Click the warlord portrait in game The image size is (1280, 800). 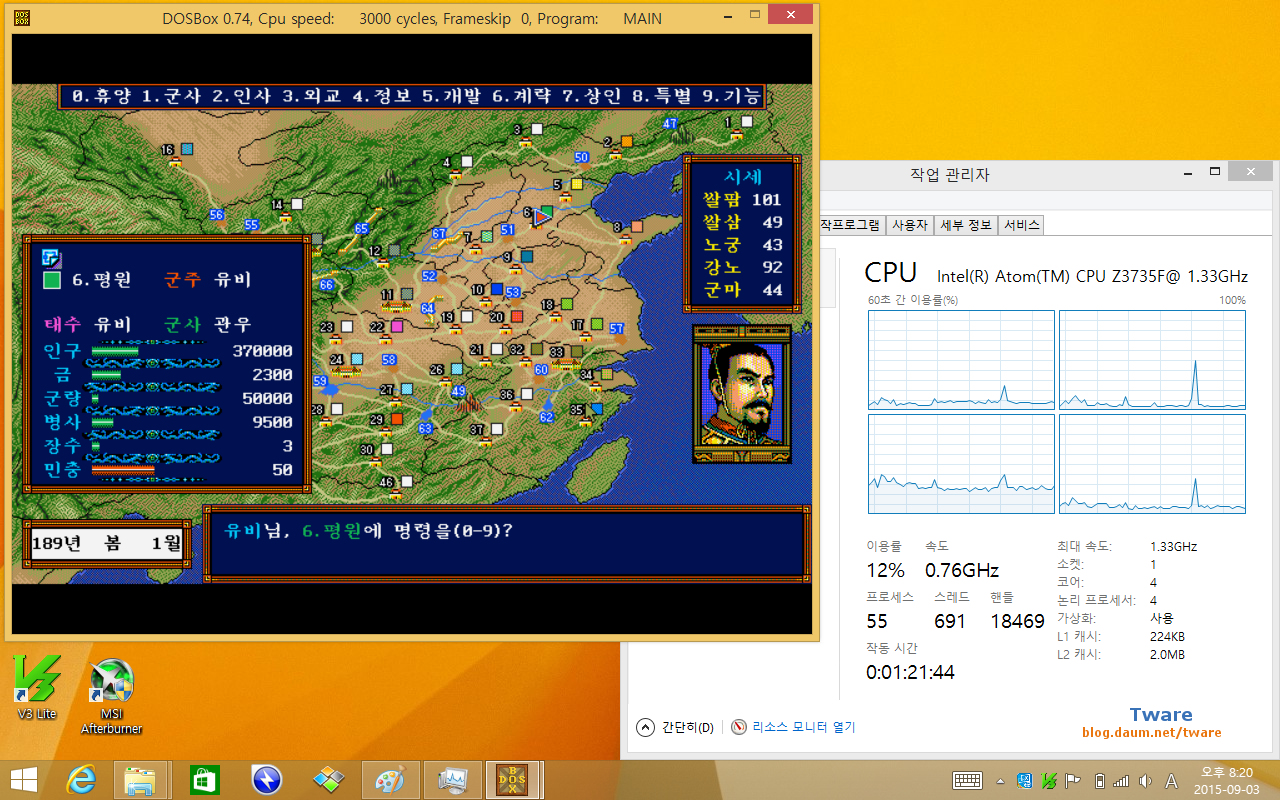coord(741,394)
